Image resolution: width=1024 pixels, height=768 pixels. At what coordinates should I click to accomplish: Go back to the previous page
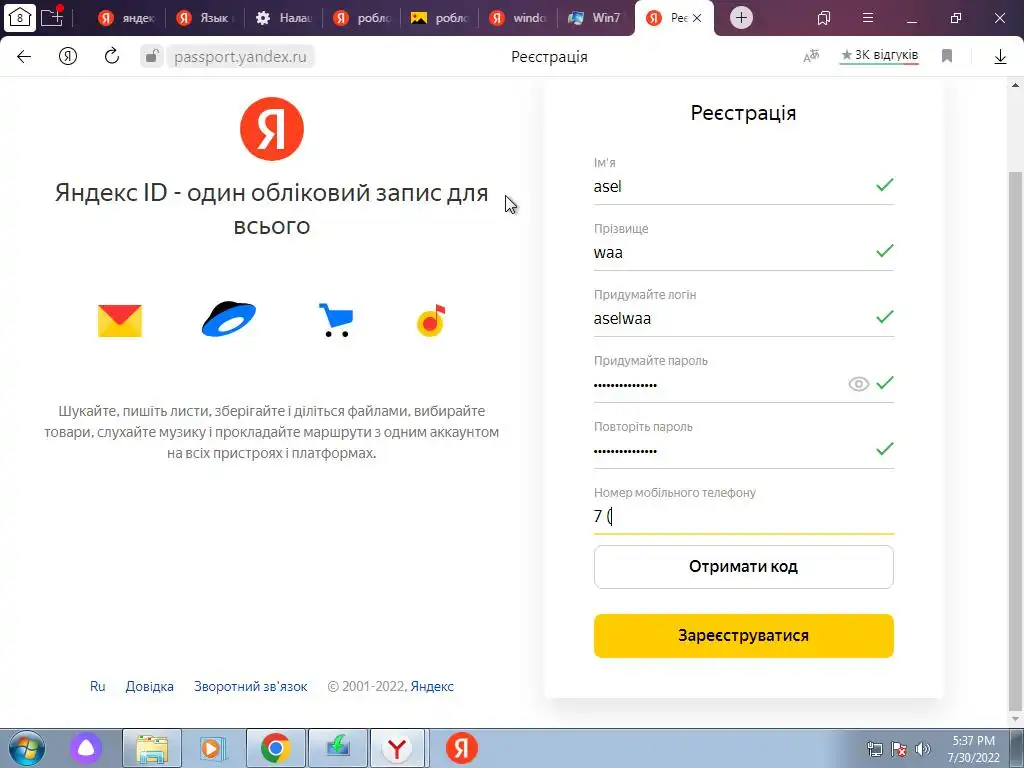[24, 57]
